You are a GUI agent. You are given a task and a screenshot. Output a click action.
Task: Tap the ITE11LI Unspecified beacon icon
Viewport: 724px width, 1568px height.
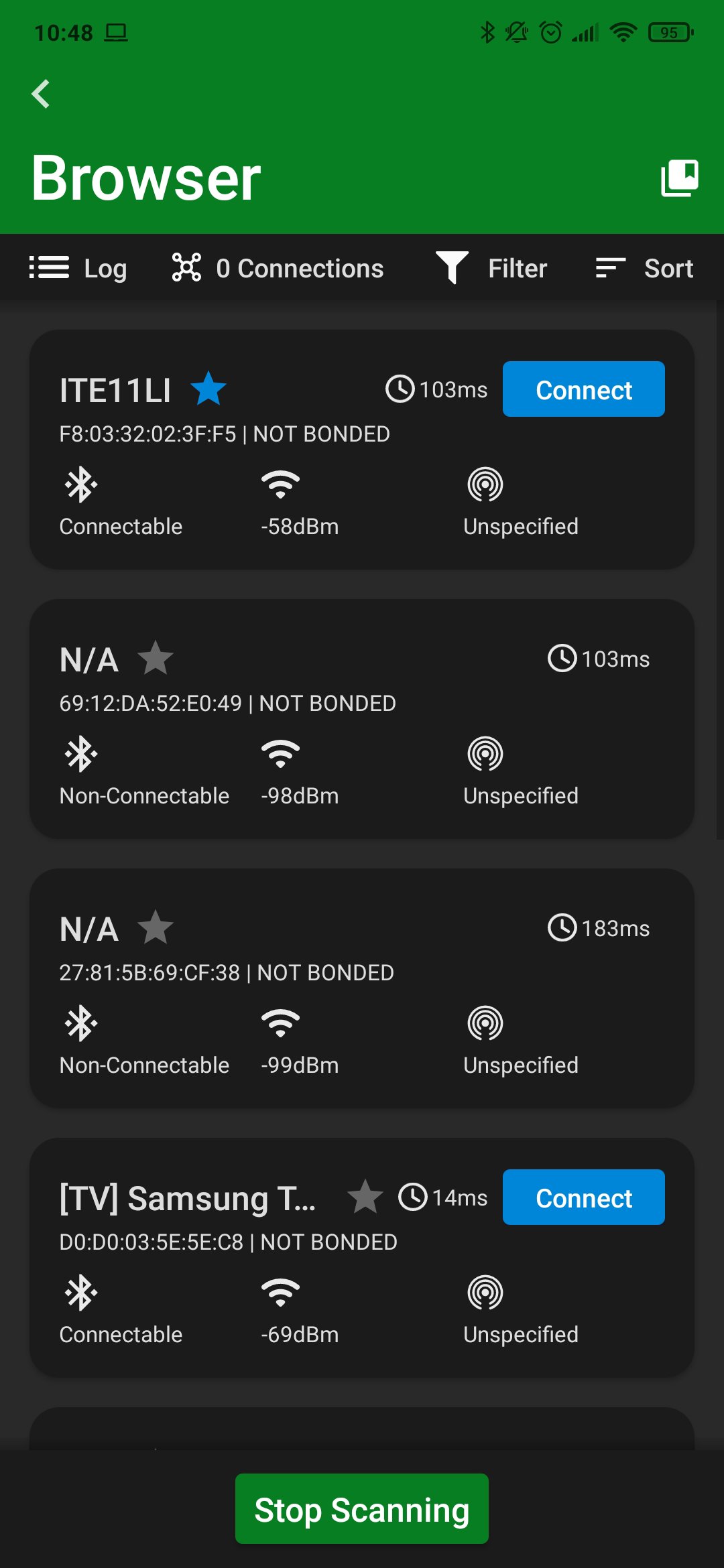click(485, 484)
